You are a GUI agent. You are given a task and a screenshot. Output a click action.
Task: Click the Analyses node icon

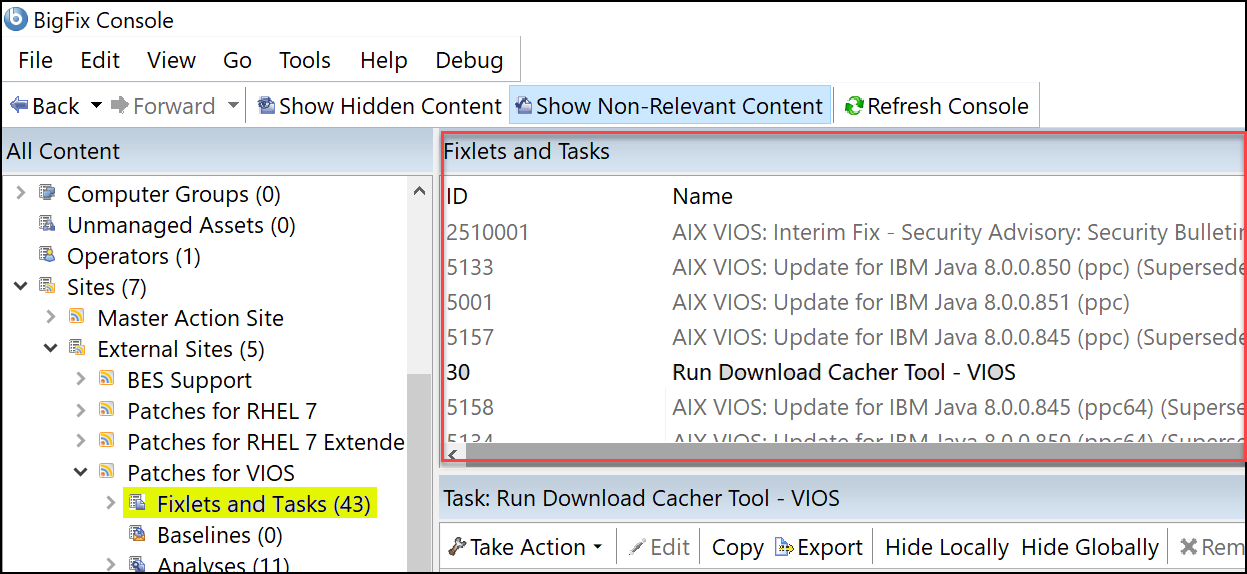(137, 565)
